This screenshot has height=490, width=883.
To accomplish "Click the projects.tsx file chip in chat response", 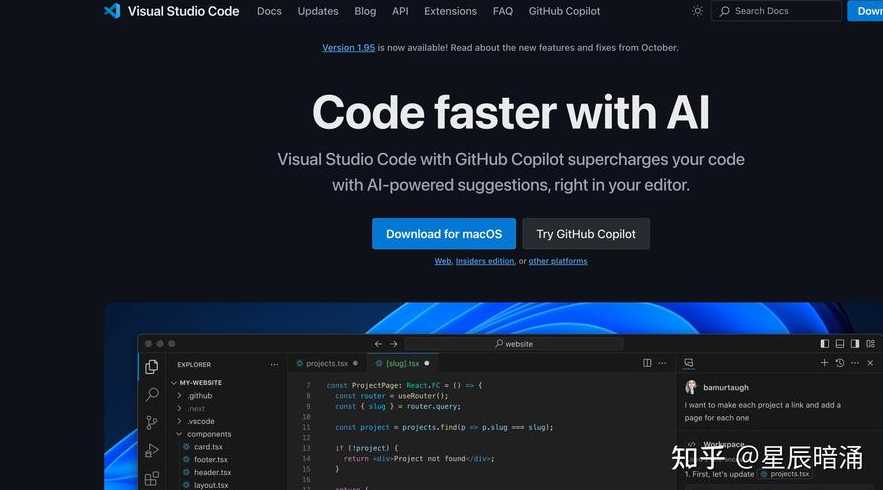I will pos(785,474).
